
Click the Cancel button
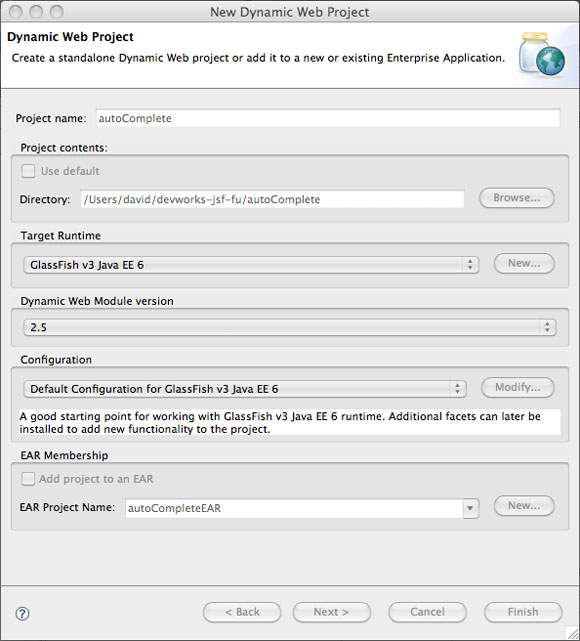[427, 612]
